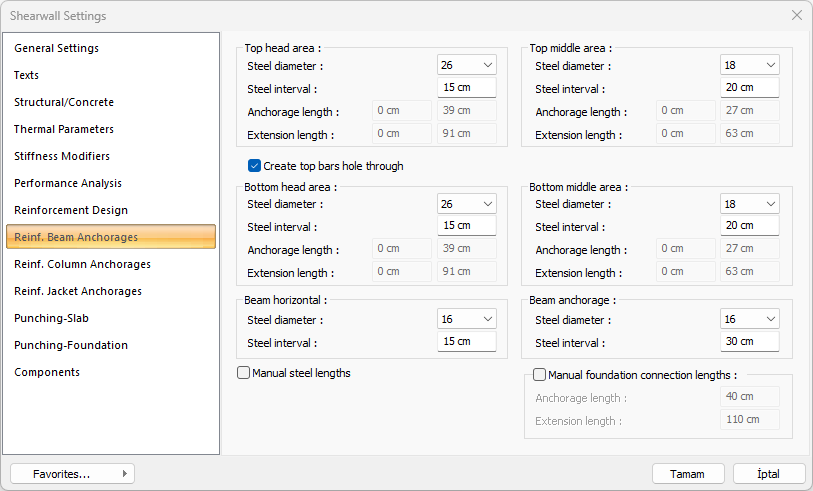The image size is (813, 491).
Task: Close the Shearwall Settings dialog
Action: pos(796,16)
